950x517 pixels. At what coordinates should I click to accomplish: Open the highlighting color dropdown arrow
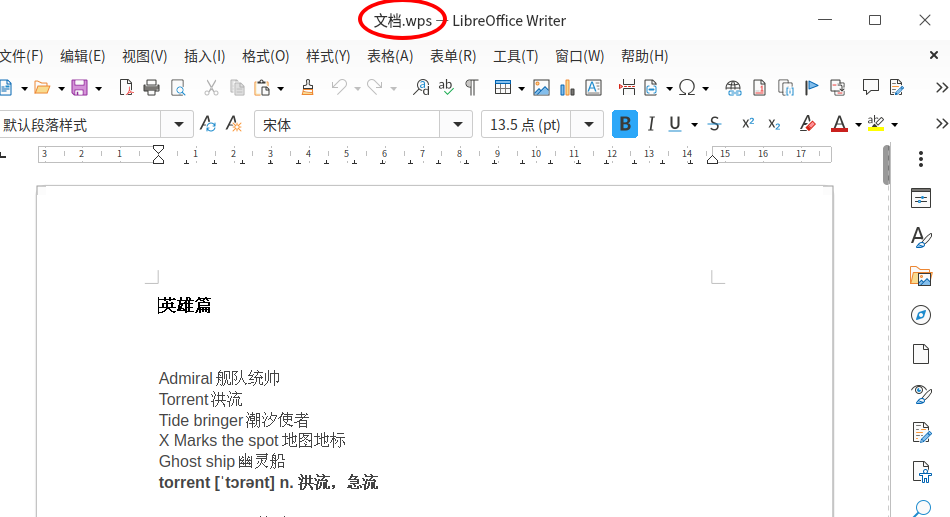click(x=894, y=125)
